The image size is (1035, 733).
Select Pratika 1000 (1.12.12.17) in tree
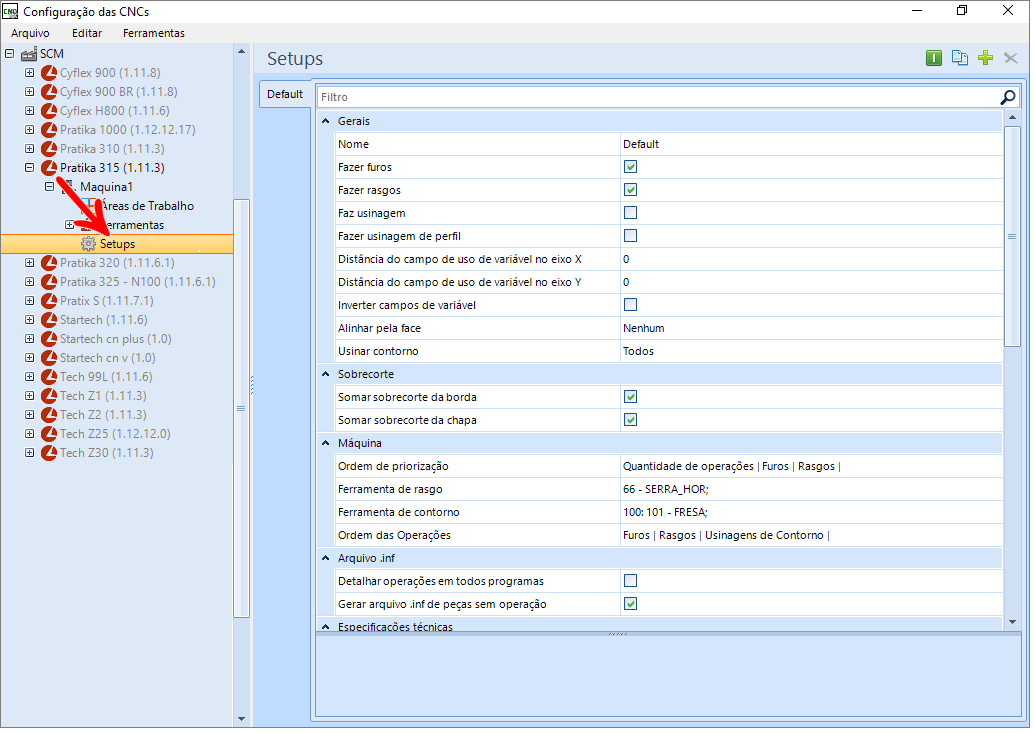tap(128, 130)
